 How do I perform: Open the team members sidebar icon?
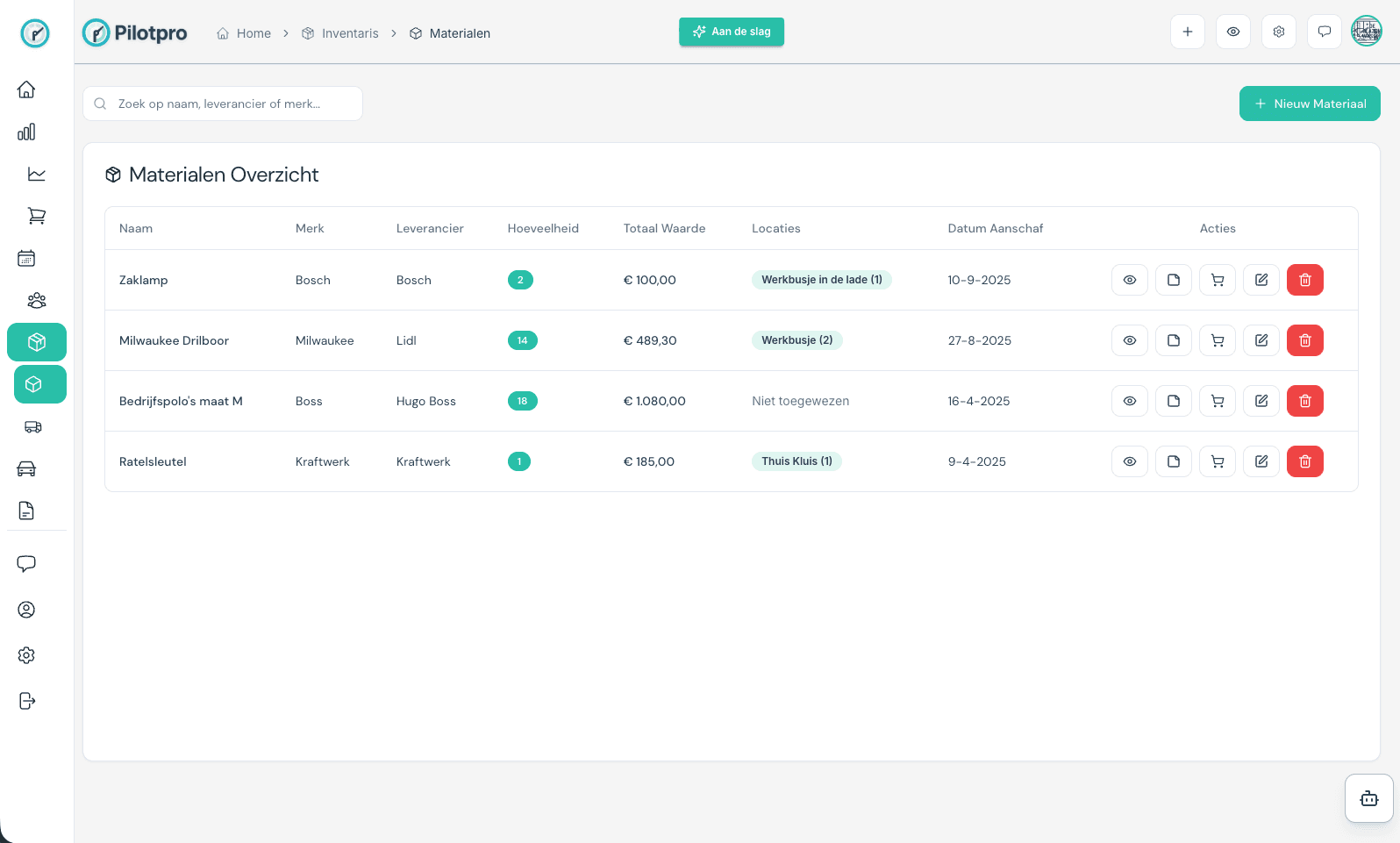coord(36,300)
